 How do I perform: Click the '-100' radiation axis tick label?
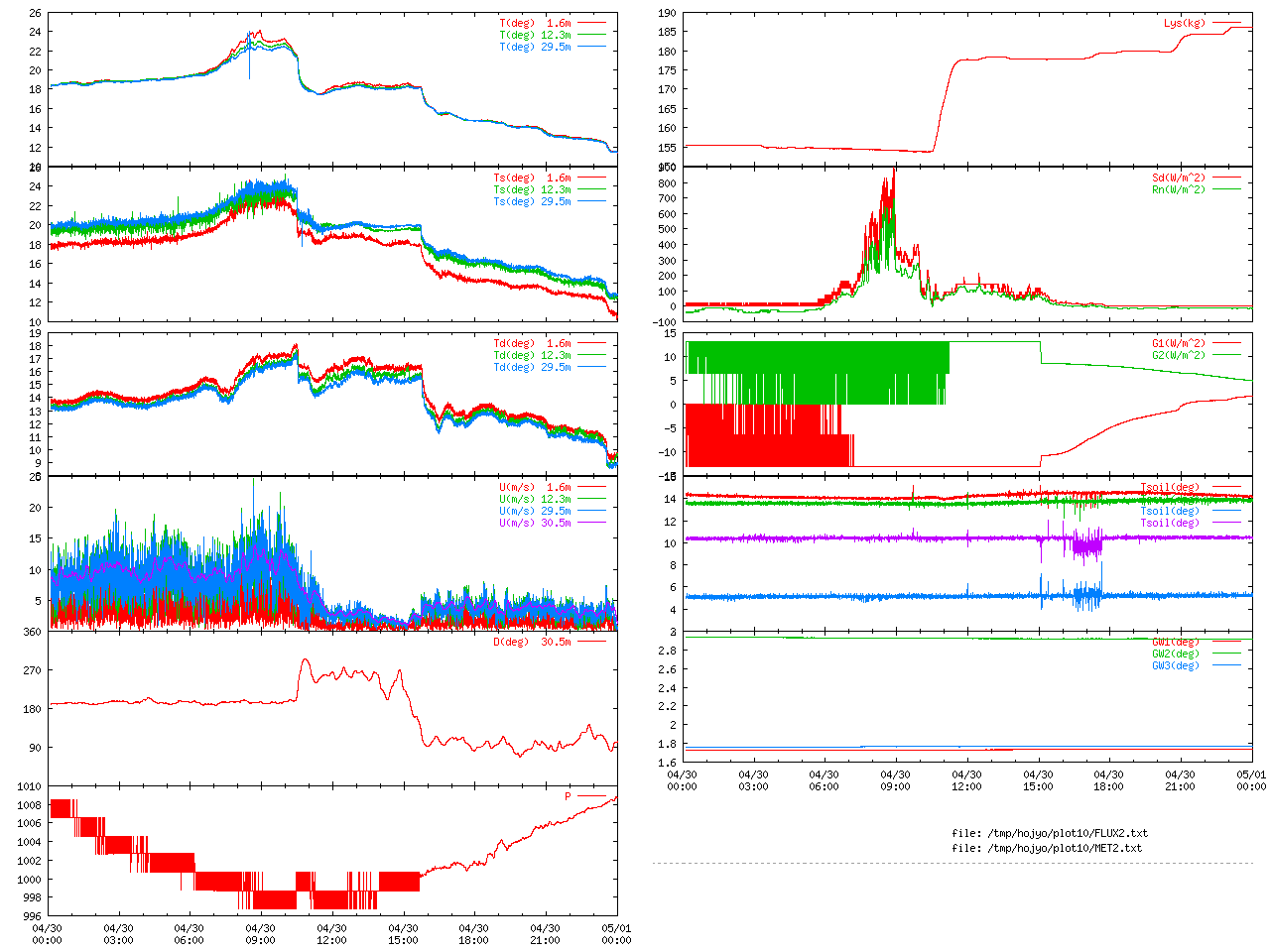point(664,321)
